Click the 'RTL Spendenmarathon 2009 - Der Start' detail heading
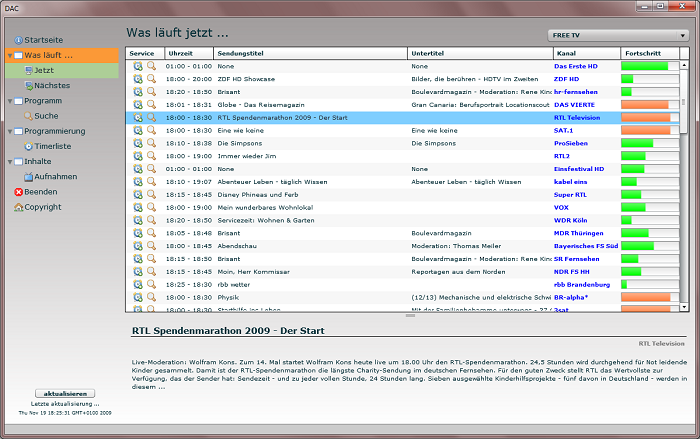This screenshot has width=700, height=439. click(x=228, y=331)
